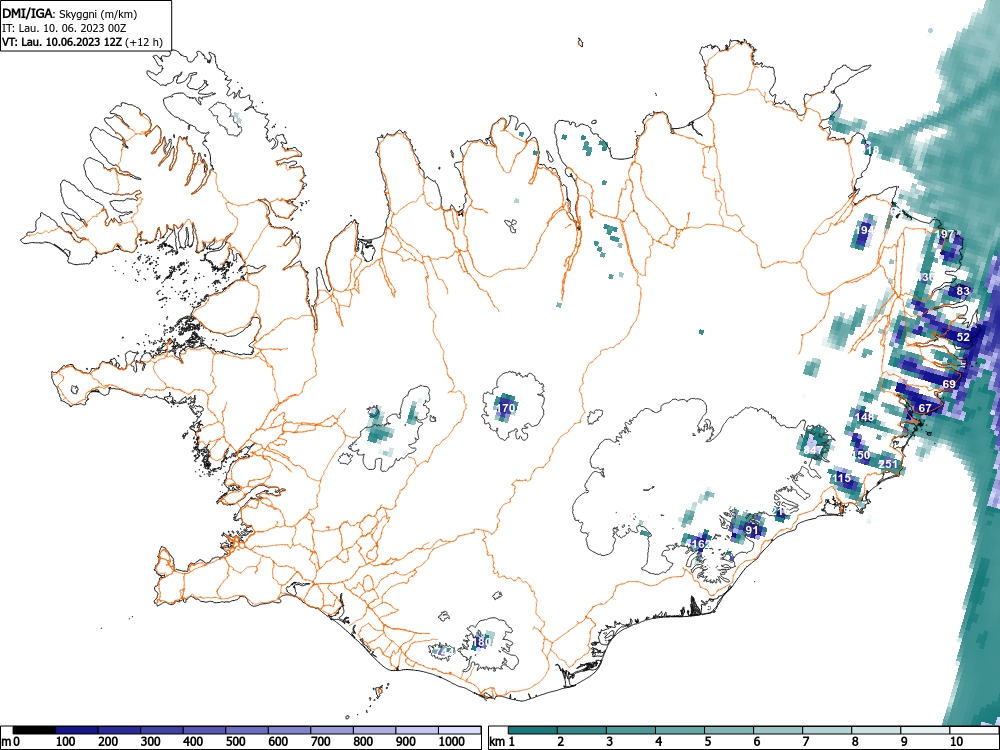Click the '10' label in the km legend
1000x750 pixels.
pos(956,742)
